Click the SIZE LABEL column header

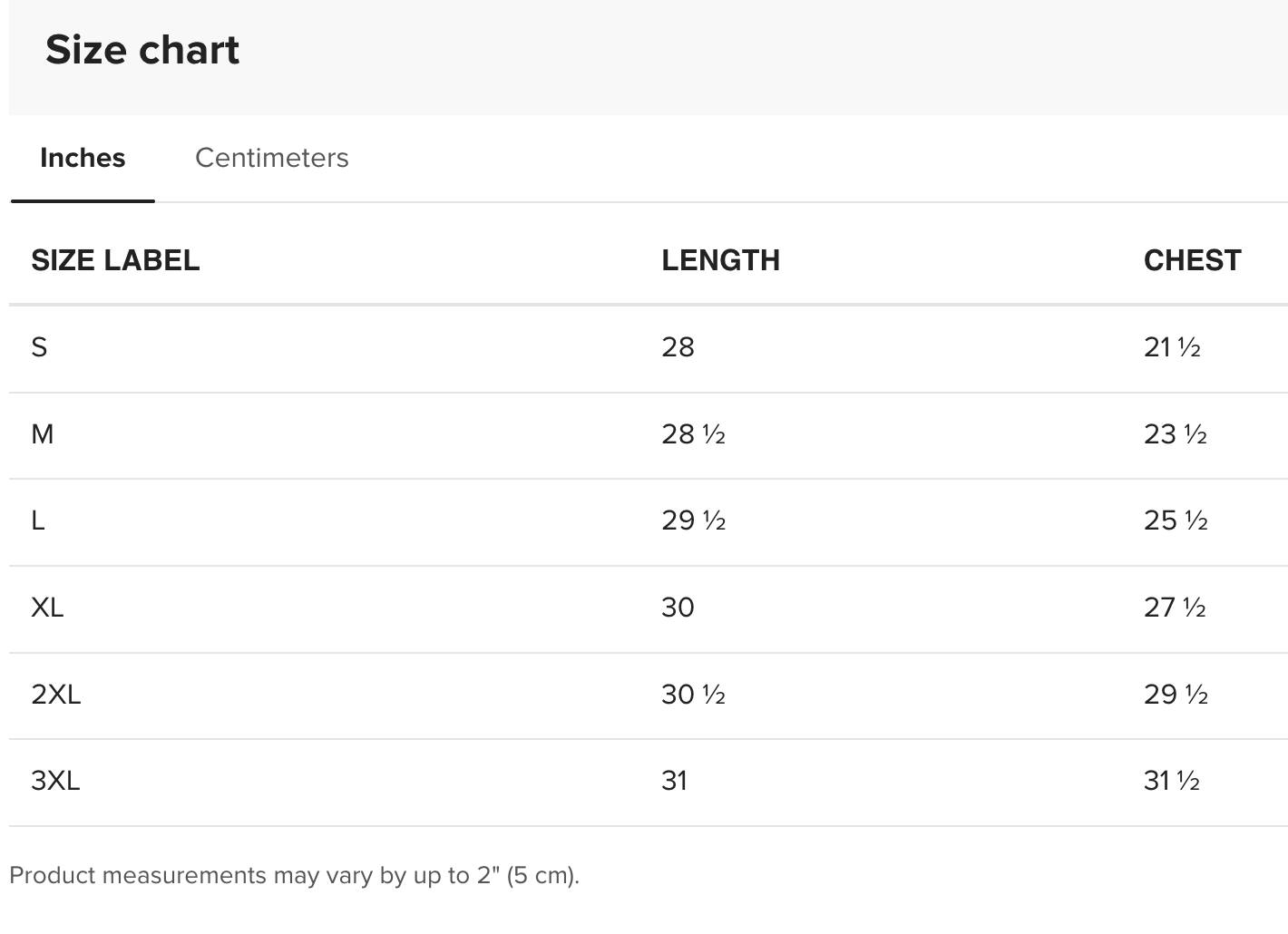click(x=115, y=260)
